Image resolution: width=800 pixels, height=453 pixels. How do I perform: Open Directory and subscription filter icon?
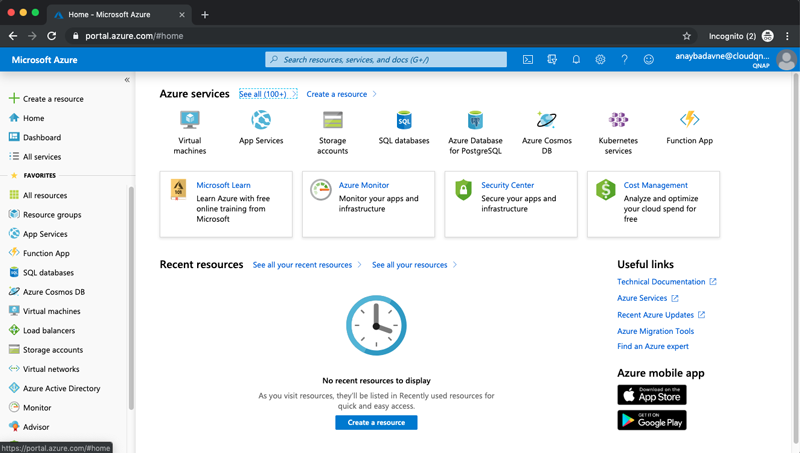[x=552, y=60]
